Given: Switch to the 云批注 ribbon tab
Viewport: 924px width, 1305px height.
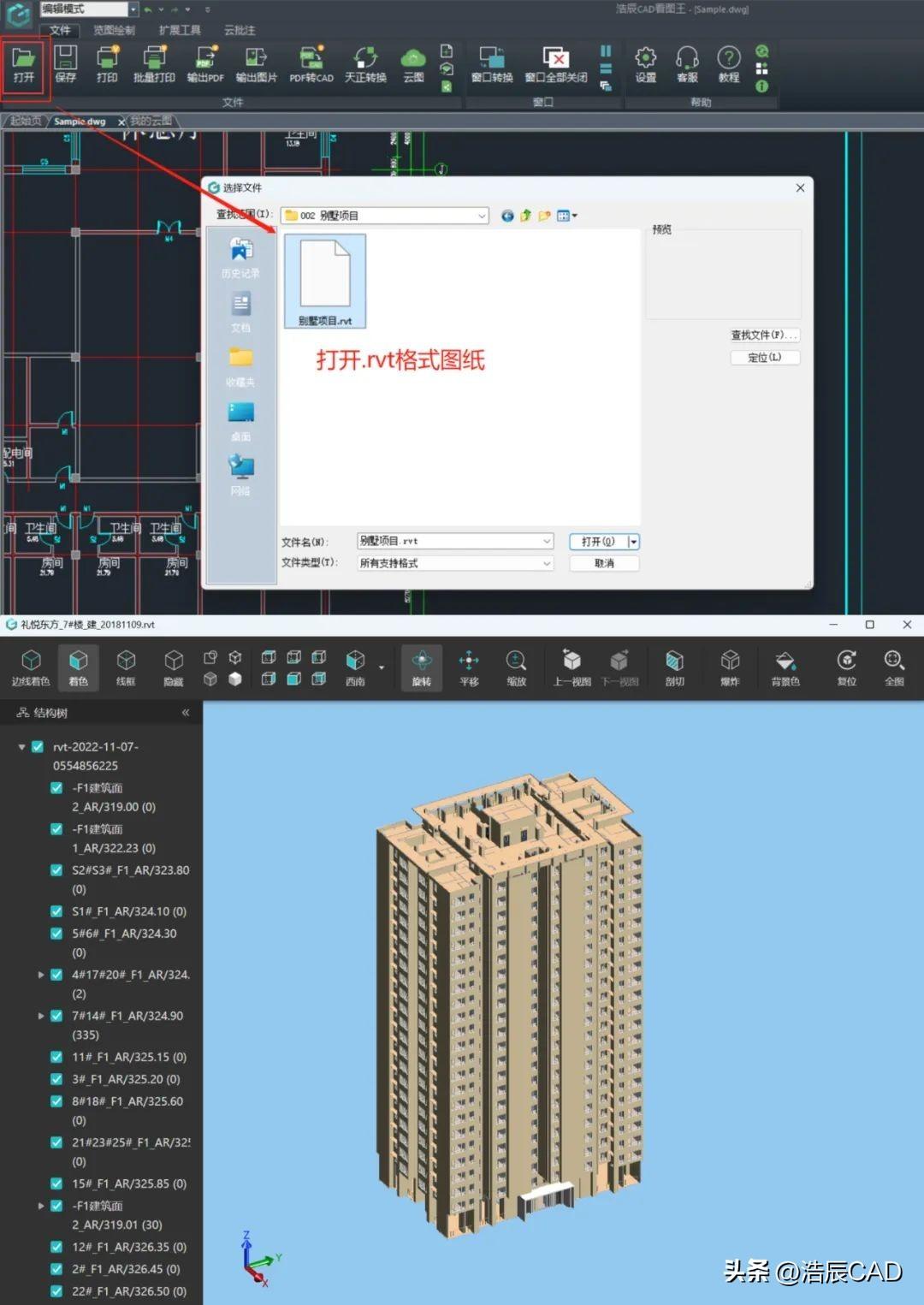Looking at the screenshot, I should [x=240, y=30].
